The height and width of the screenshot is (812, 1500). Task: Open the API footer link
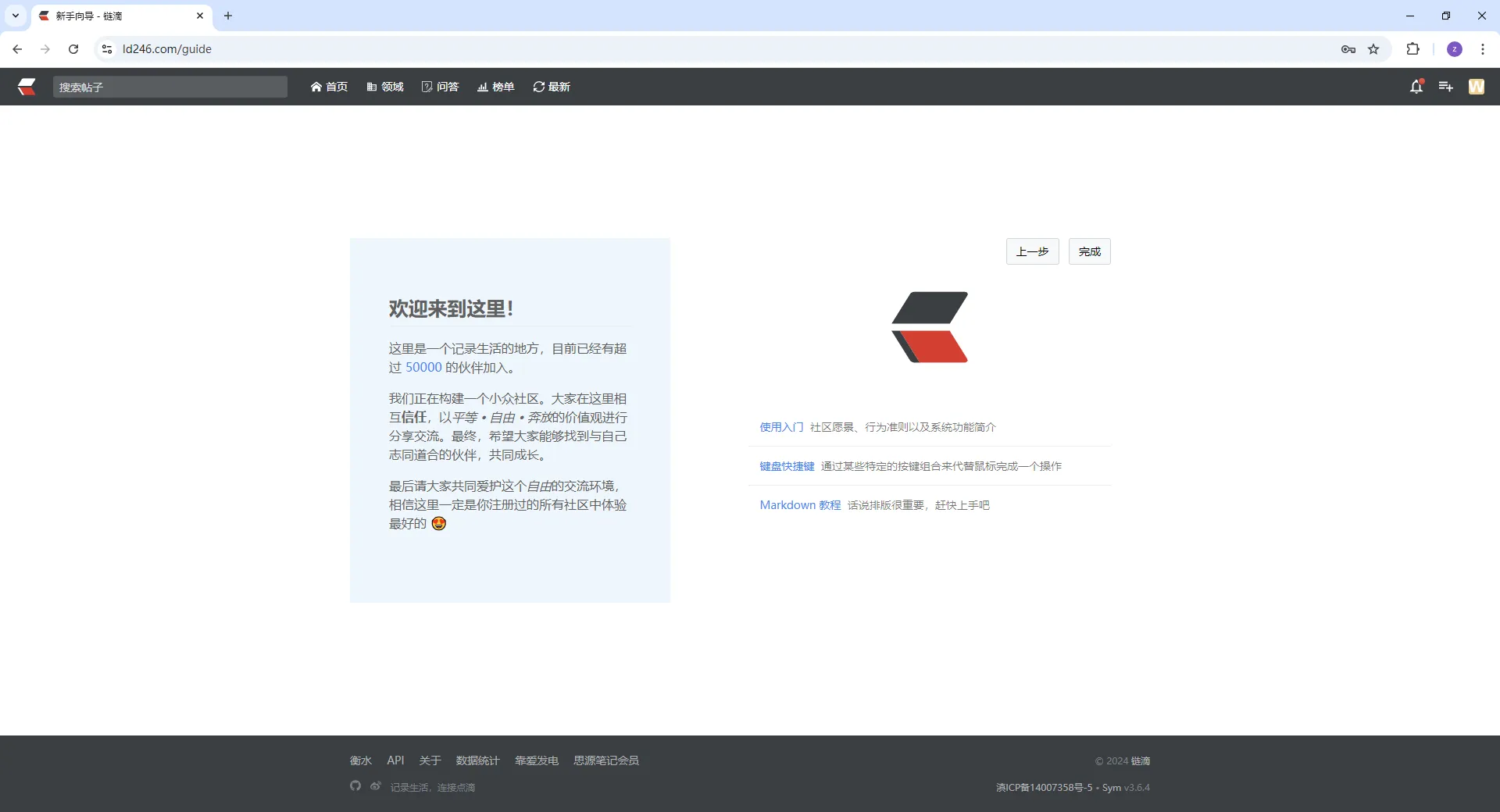pos(395,760)
